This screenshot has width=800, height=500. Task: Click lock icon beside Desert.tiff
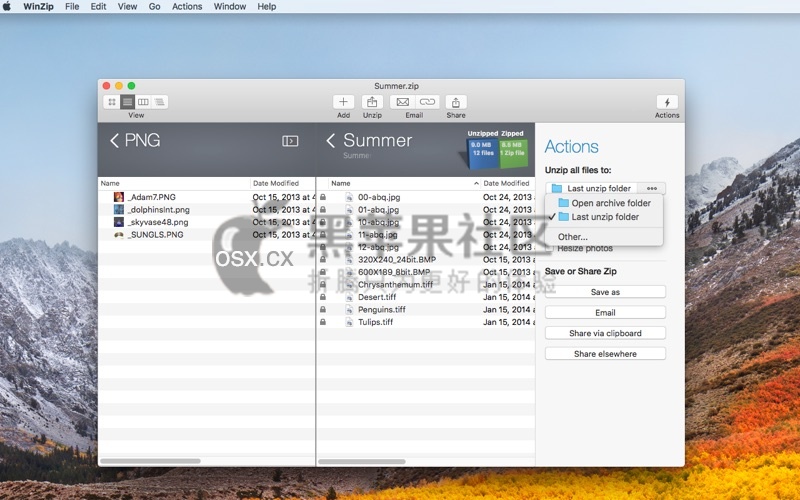tap(323, 297)
